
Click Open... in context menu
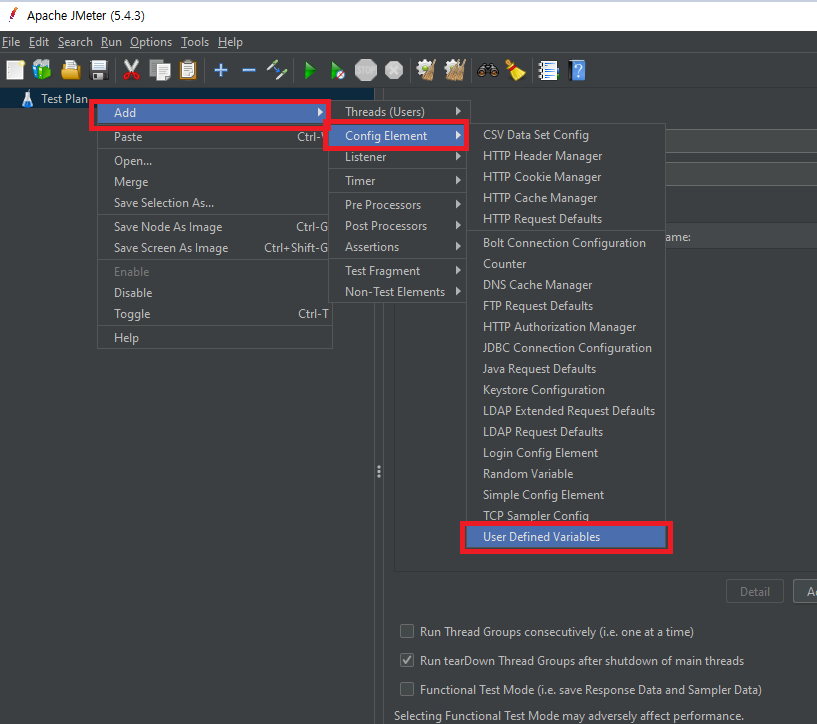(214, 161)
